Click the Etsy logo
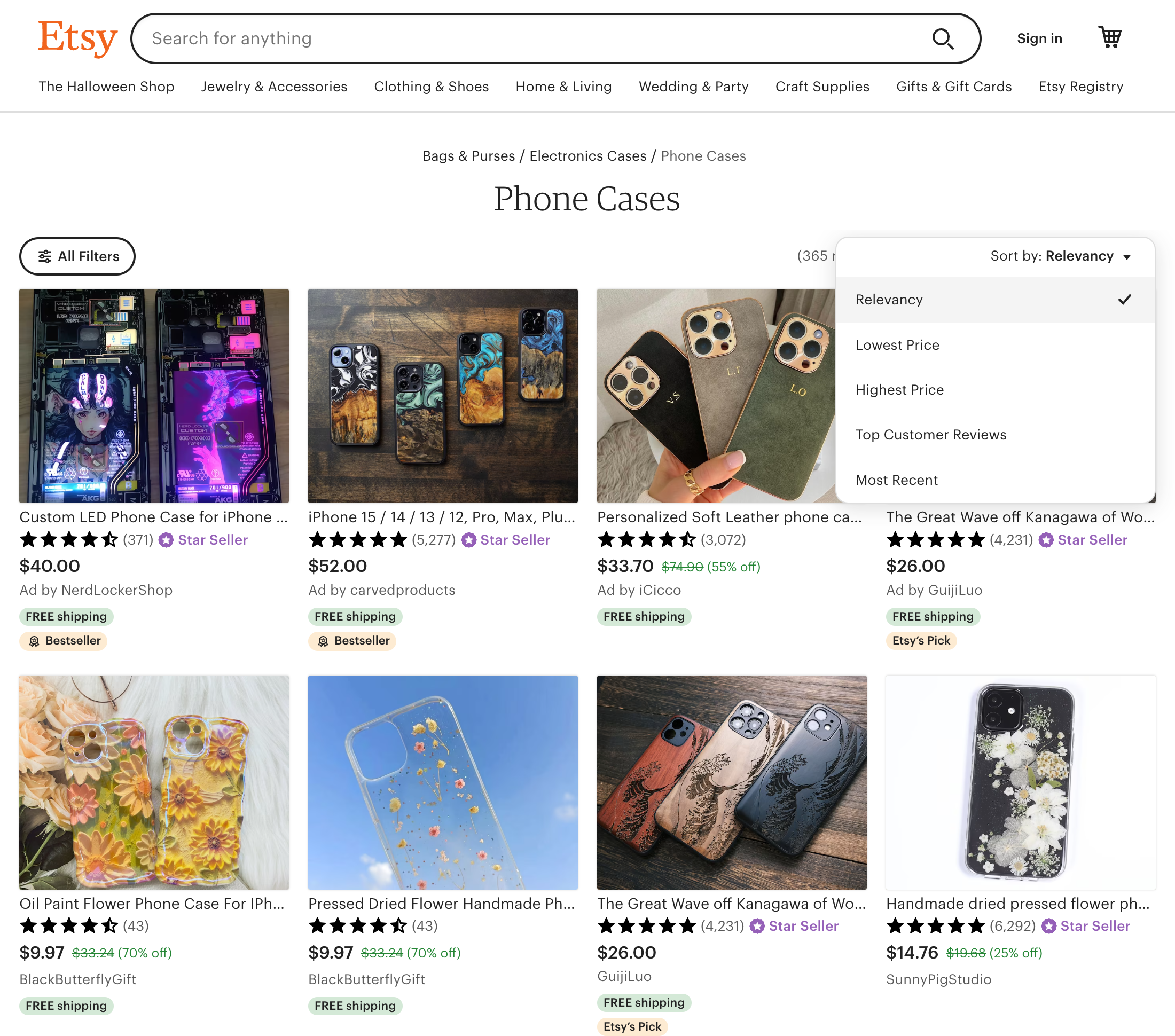Screen dimensions: 1175x1036 (77, 38)
